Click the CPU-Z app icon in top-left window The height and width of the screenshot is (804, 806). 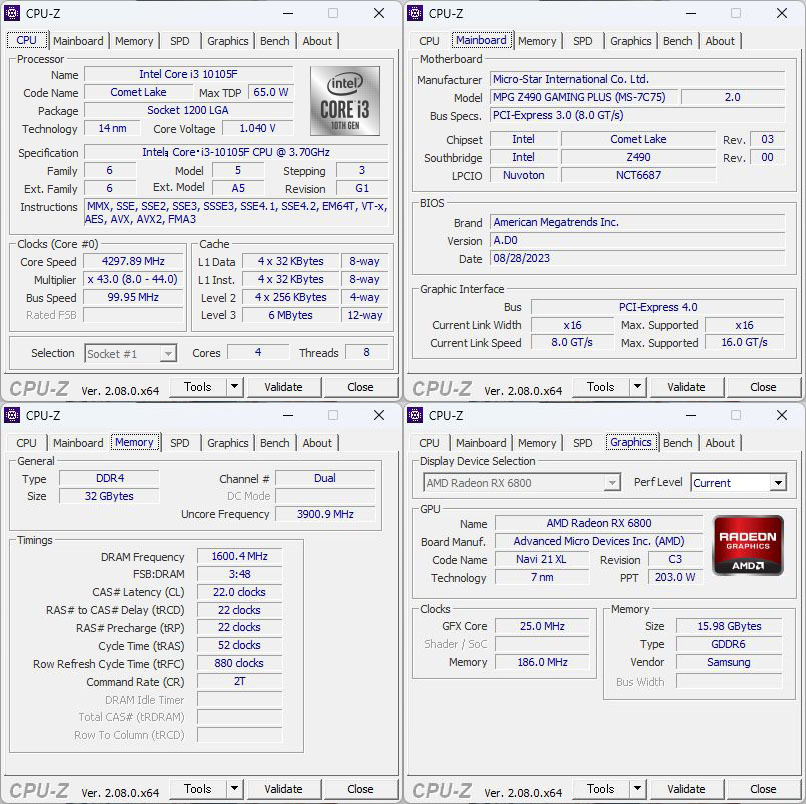coord(12,13)
